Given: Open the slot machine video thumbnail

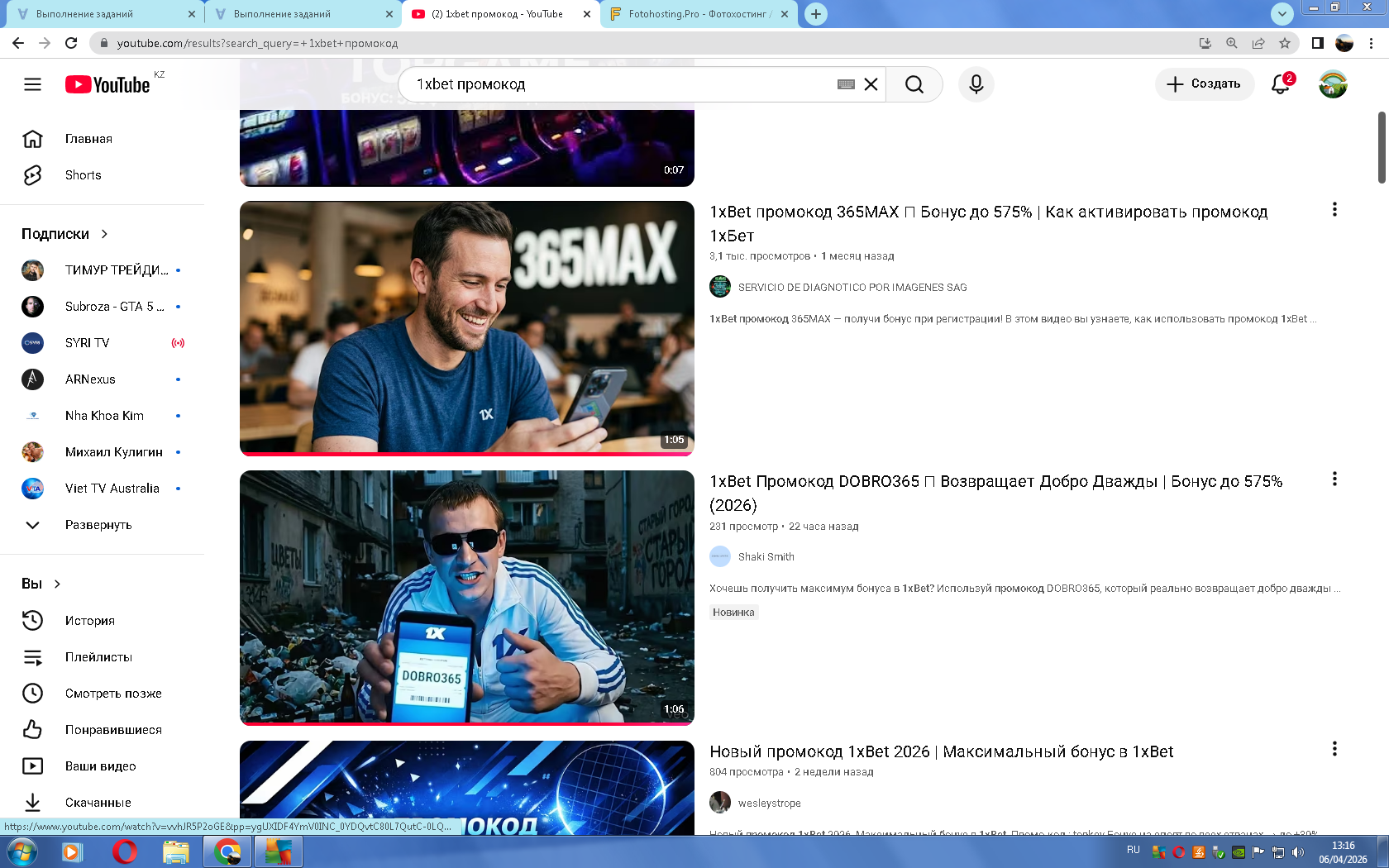Looking at the screenshot, I should tap(467, 147).
